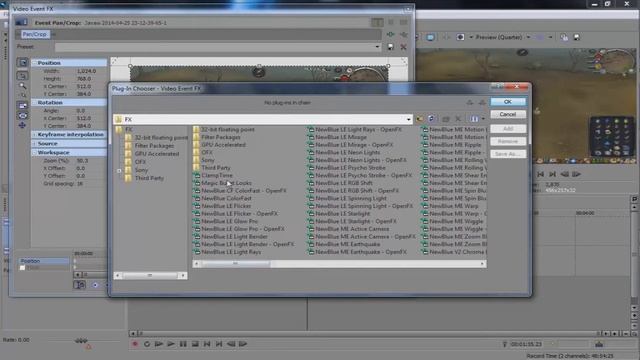Click the disabled Add button
Image resolution: width=640 pixels, height=360 pixels.
tap(508, 129)
